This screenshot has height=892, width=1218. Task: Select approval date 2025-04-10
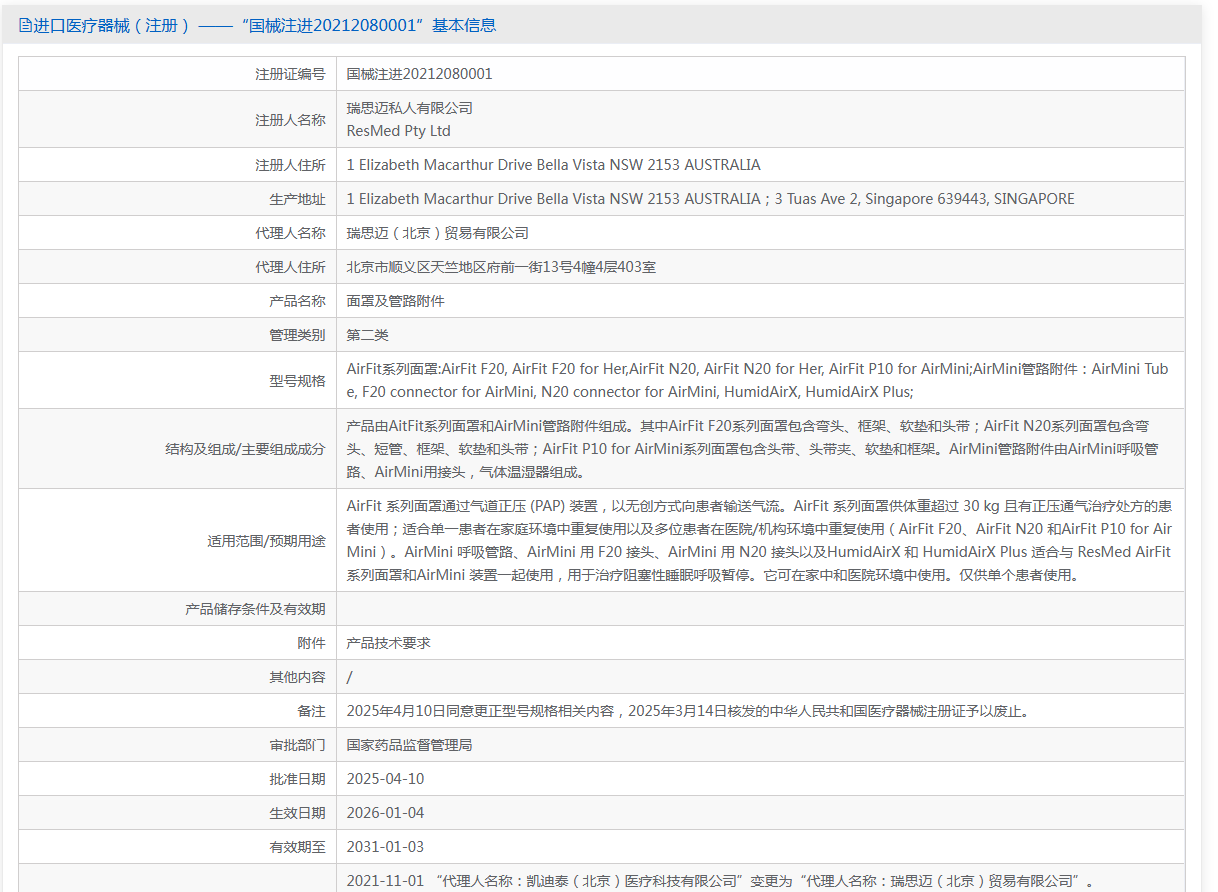pyautogui.click(x=385, y=779)
